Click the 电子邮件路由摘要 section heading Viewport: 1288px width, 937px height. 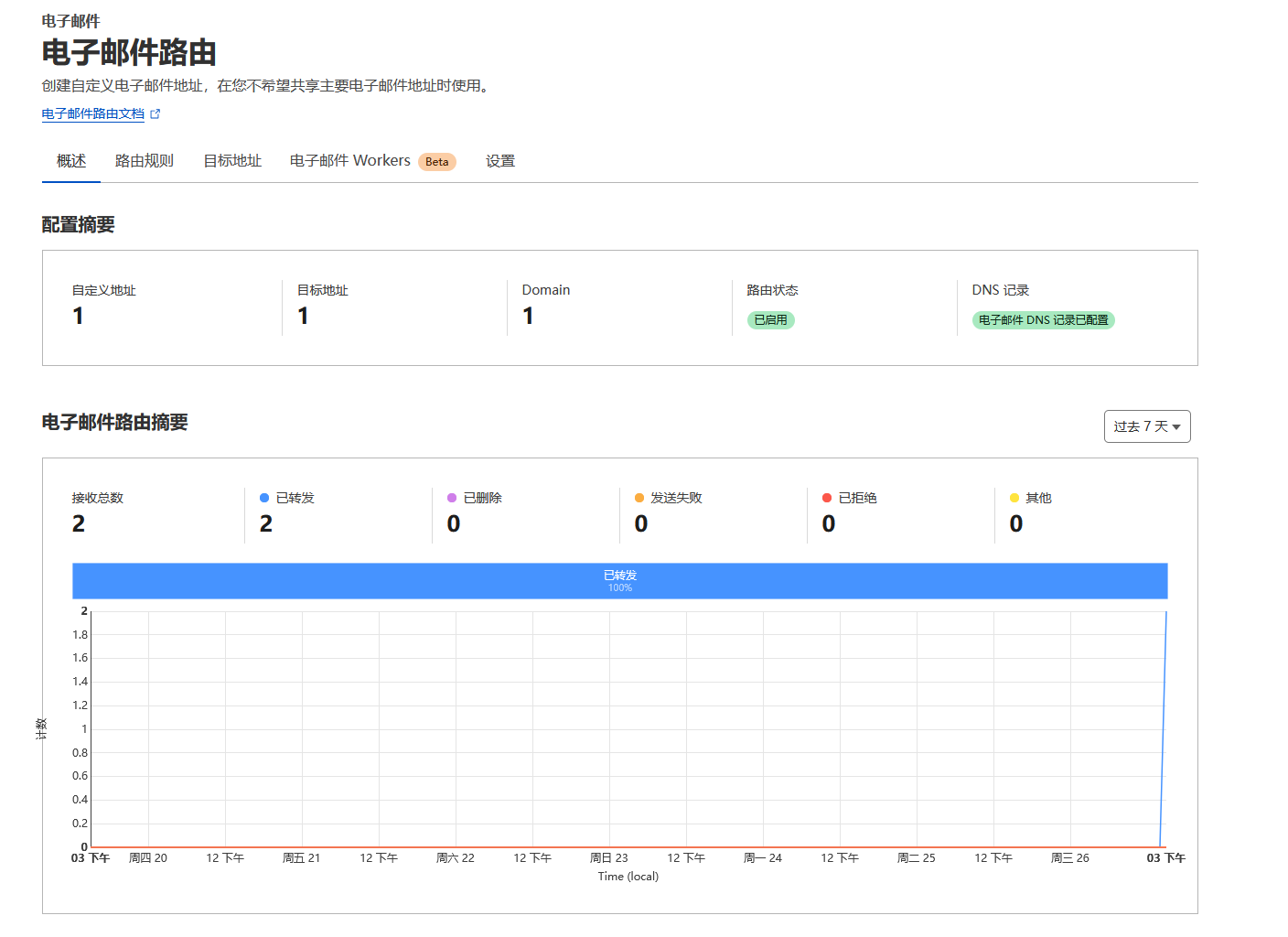tap(115, 422)
